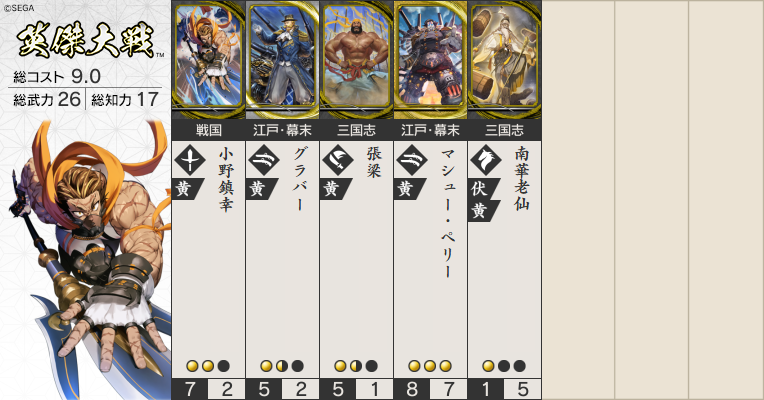Click the 黄 faction badge on 小野鎮幸's card
Screen dimensions: 764x400
[x=186, y=189]
